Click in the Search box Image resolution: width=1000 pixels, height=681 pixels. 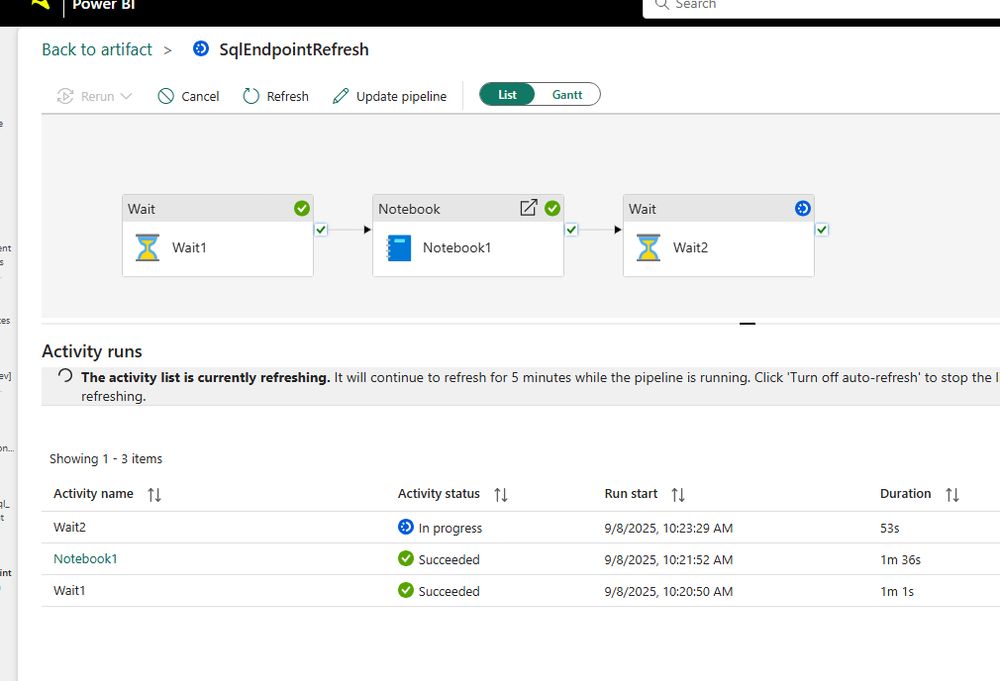(823, 5)
